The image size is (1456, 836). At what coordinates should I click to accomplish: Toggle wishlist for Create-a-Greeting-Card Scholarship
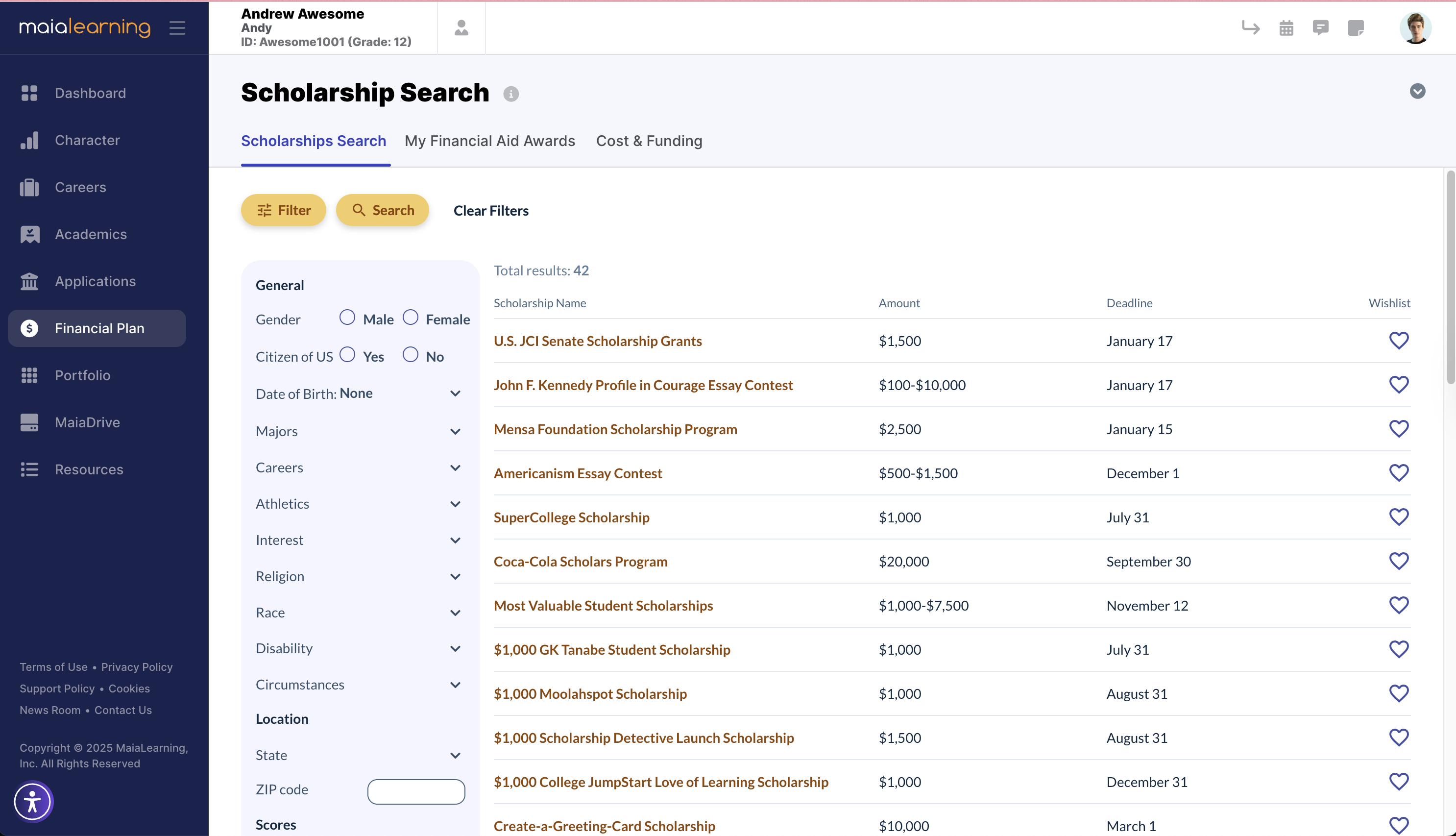[x=1399, y=826]
